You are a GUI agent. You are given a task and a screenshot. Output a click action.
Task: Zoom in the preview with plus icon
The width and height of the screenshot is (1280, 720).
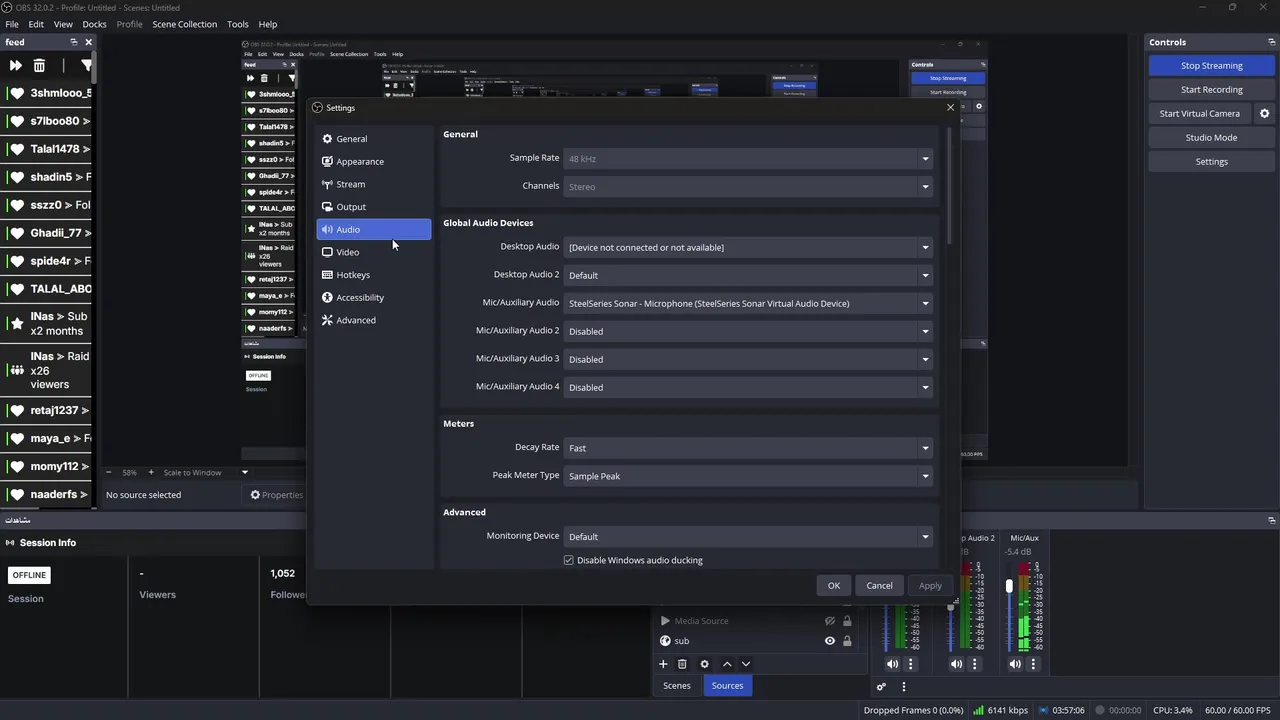click(x=151, y=472)
